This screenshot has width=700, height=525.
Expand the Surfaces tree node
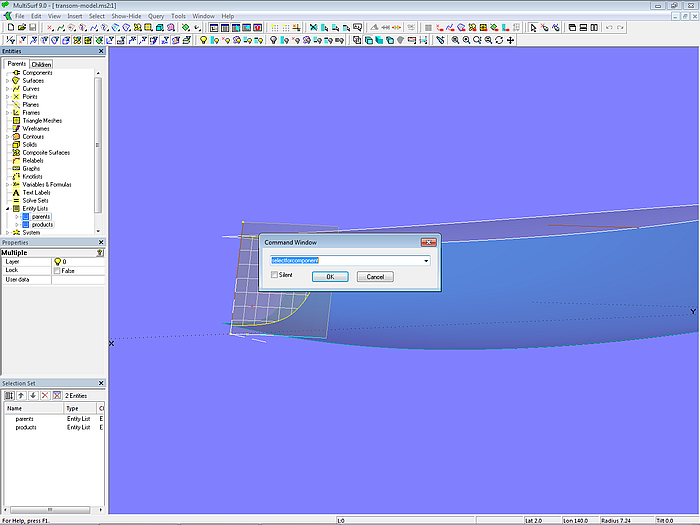pyautogui.click(x=7, y=81)
